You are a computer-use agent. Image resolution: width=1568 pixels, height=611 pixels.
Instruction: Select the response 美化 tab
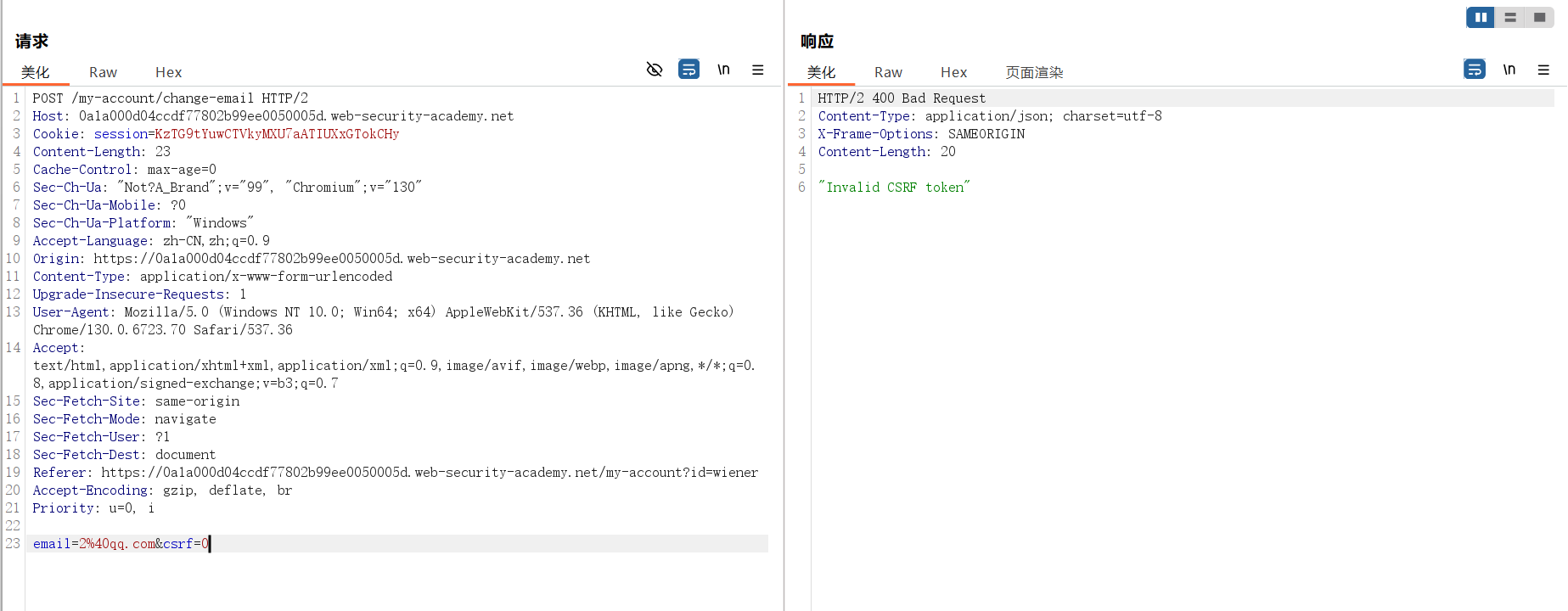pyautogui.click(x=821, y=72)
